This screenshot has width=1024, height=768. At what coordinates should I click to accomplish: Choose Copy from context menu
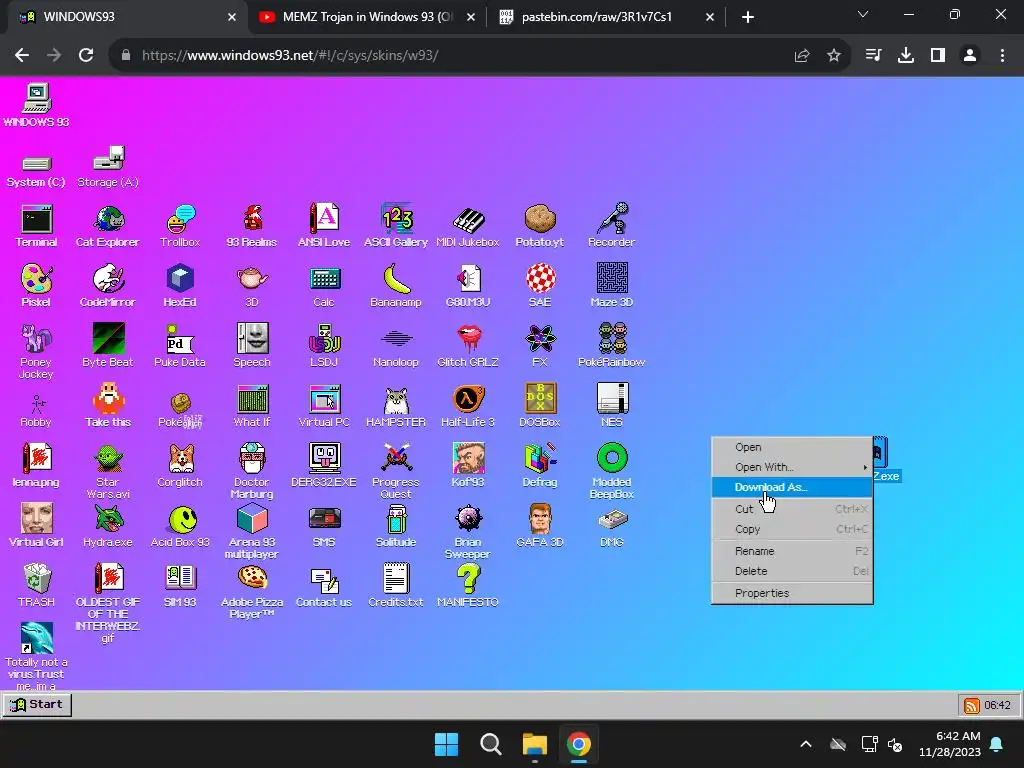coord(792,529)
